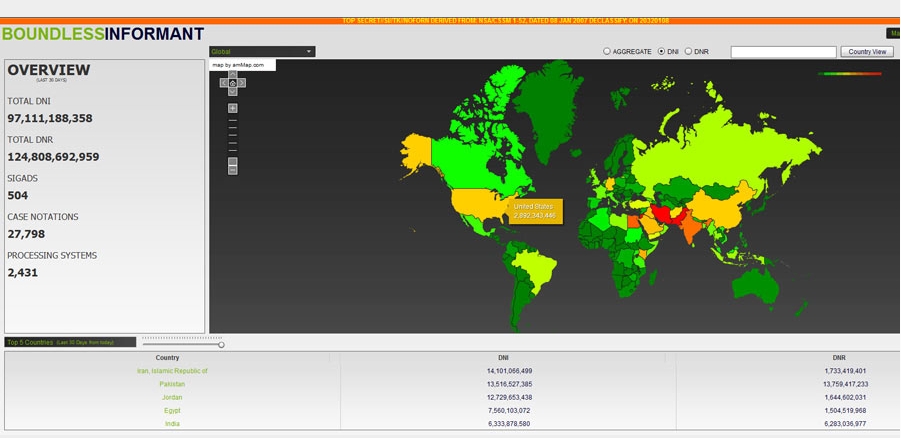Viewport: 901px width, 438px height.
Task: Select Pakistan in the countries table
Action: [x=171, y=384]
